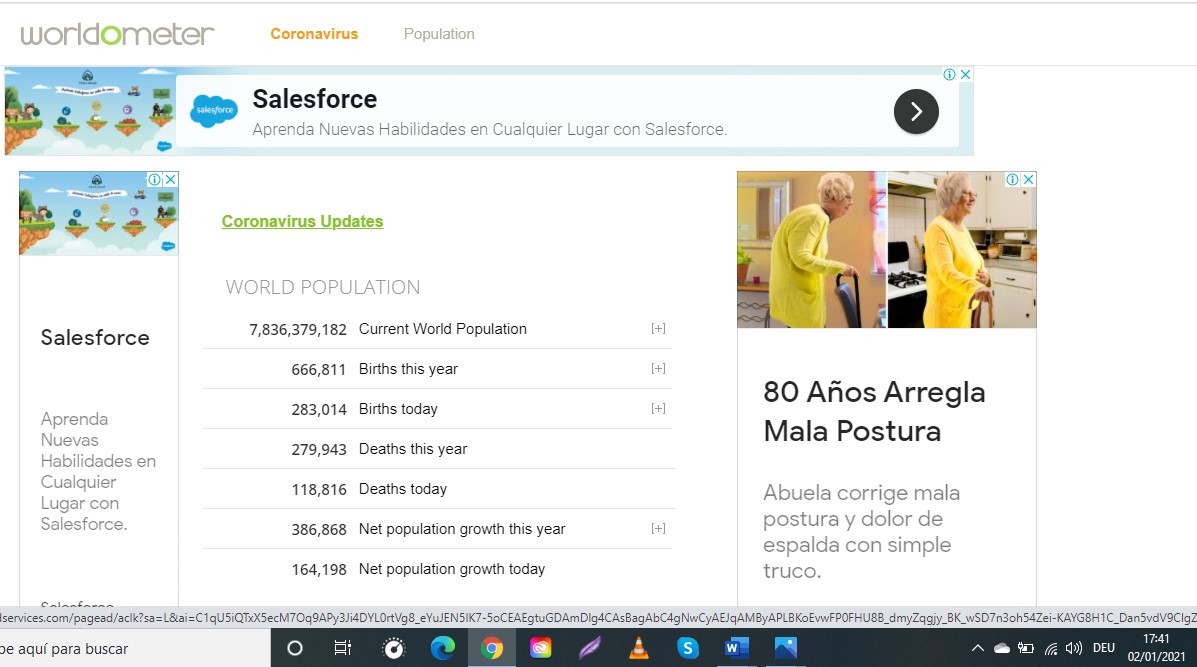Click the volume icon in system tray
Viewport: 1197px width, 667px height.
(1074, 649)
